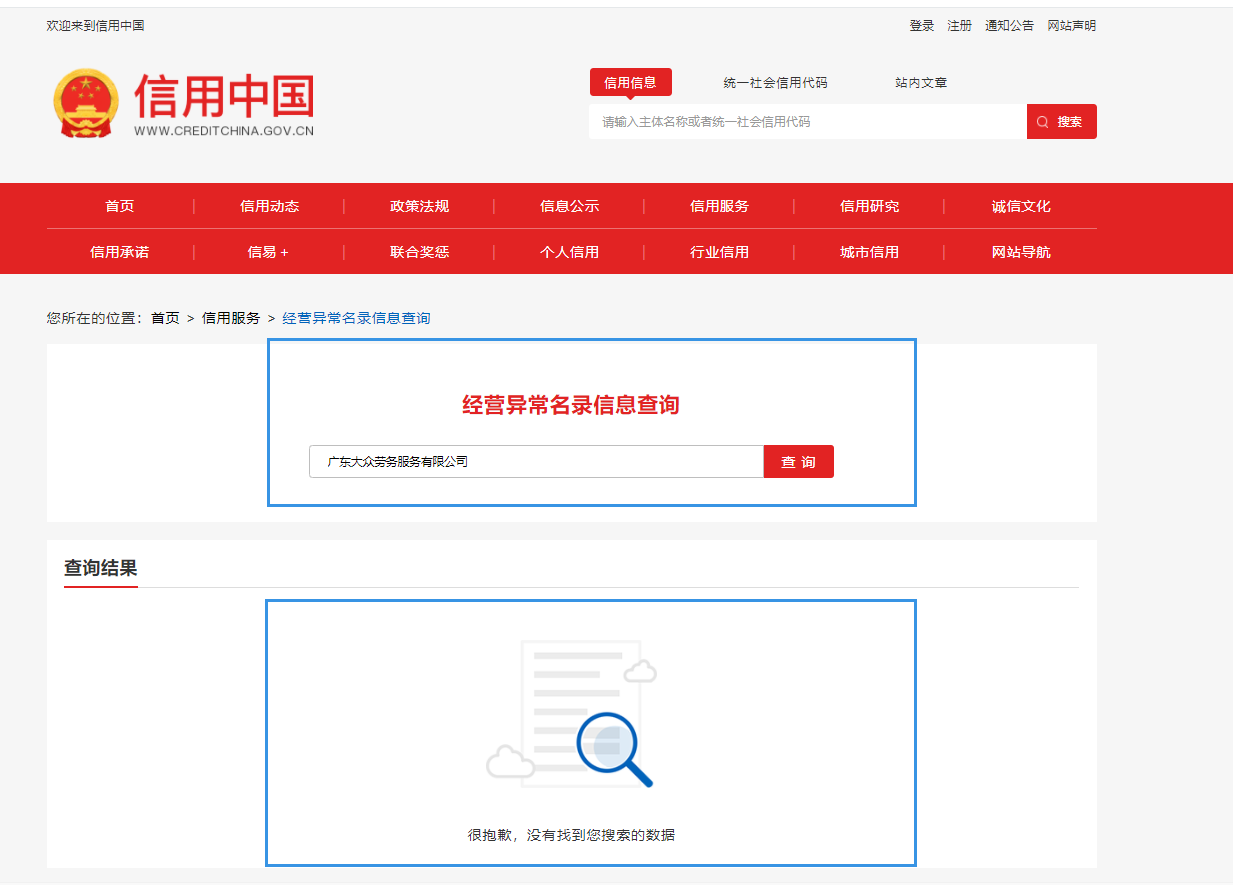Click the 登录 link

click(921, 25)
